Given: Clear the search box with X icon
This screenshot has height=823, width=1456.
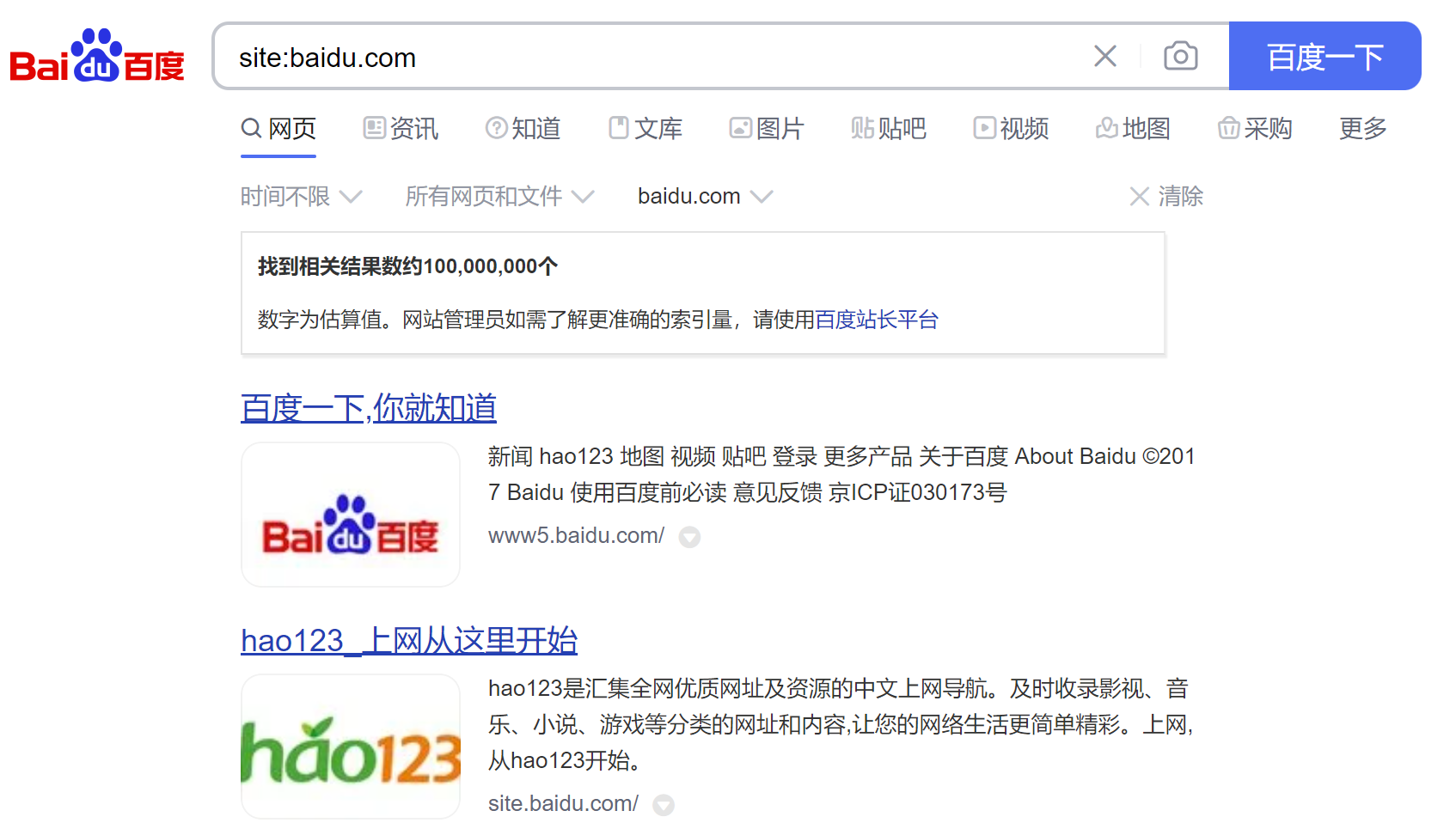Looking at the screenshot, I should [1105, 57].
